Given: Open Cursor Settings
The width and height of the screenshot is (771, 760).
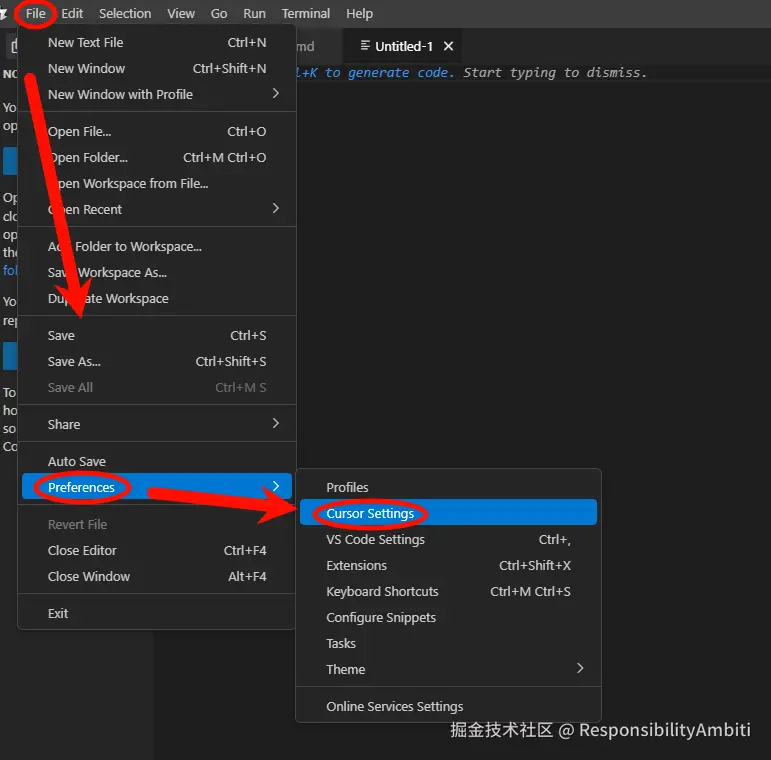Looking at the screenshot, I should click(x=448, y=513).
